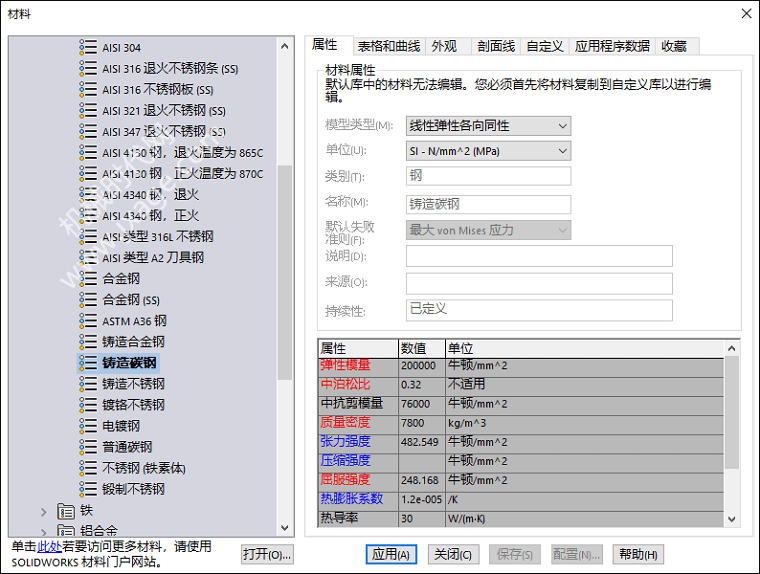Image resolution: width=760 pixels, height=574 pixels.
Task: Click icon beside 普通碳钢
Action: coord(88,446)
